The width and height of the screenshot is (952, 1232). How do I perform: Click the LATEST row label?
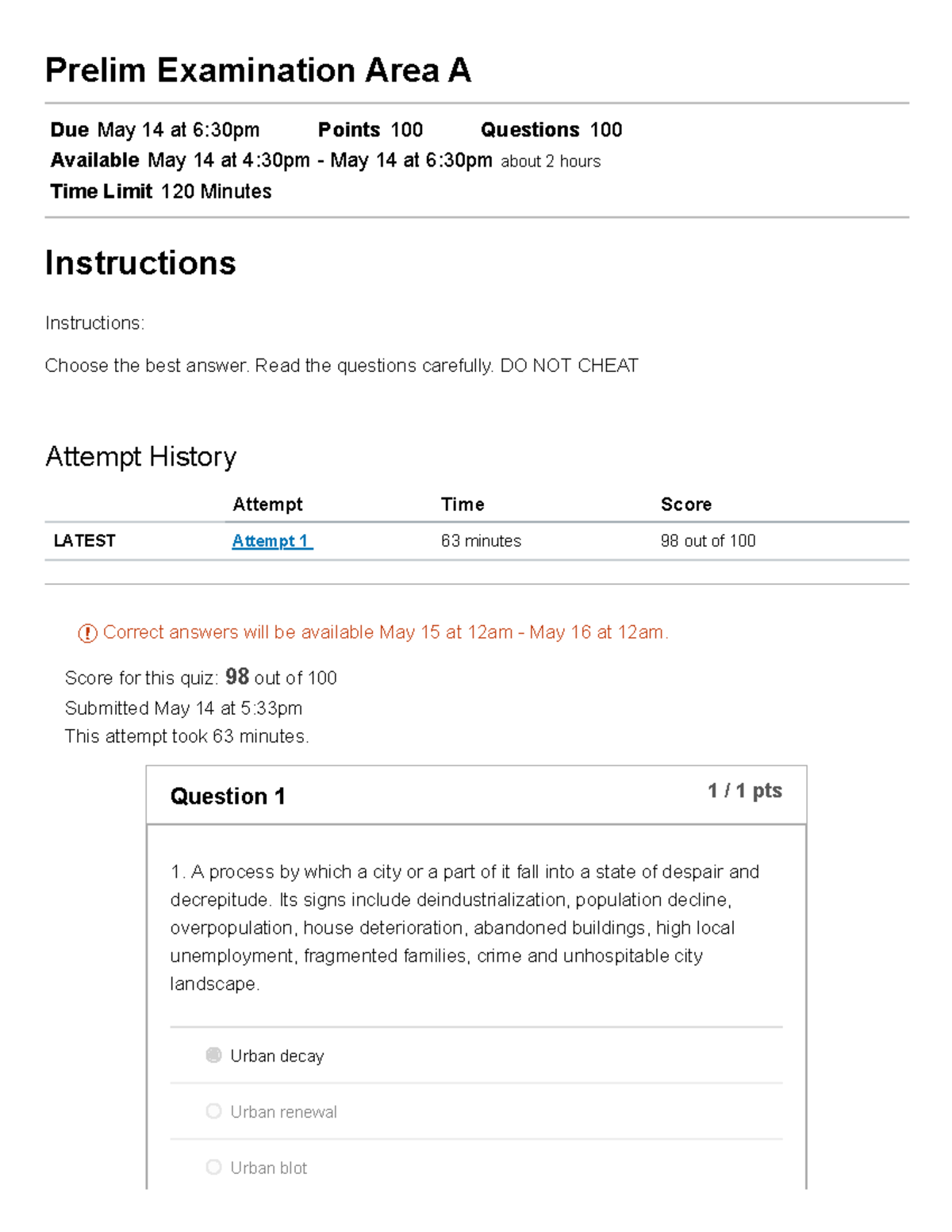pos(84,541)
